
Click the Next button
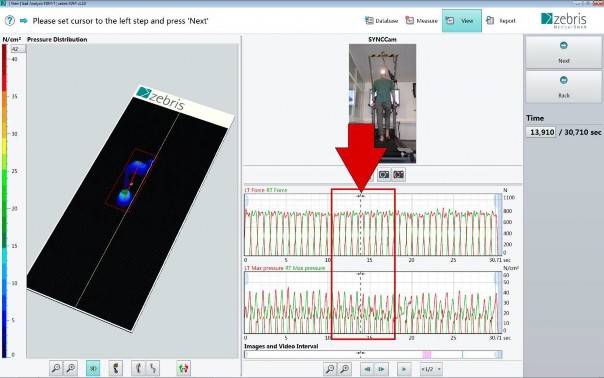564,52
